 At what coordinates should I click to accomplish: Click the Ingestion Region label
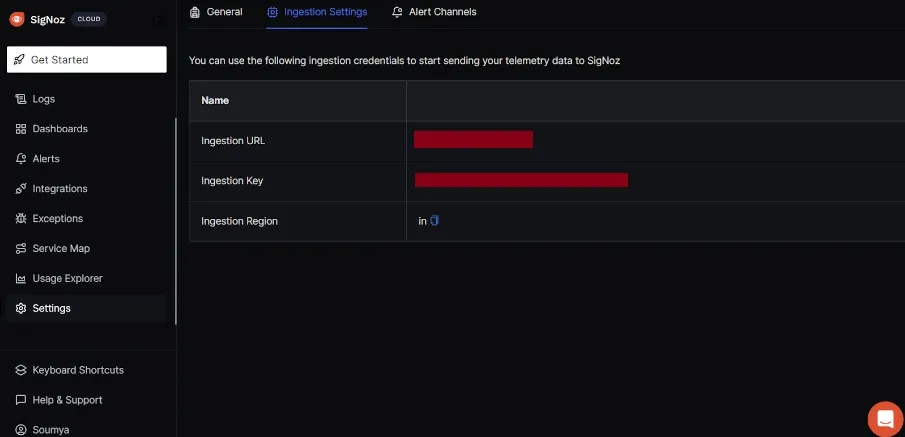tap(240, 221)
